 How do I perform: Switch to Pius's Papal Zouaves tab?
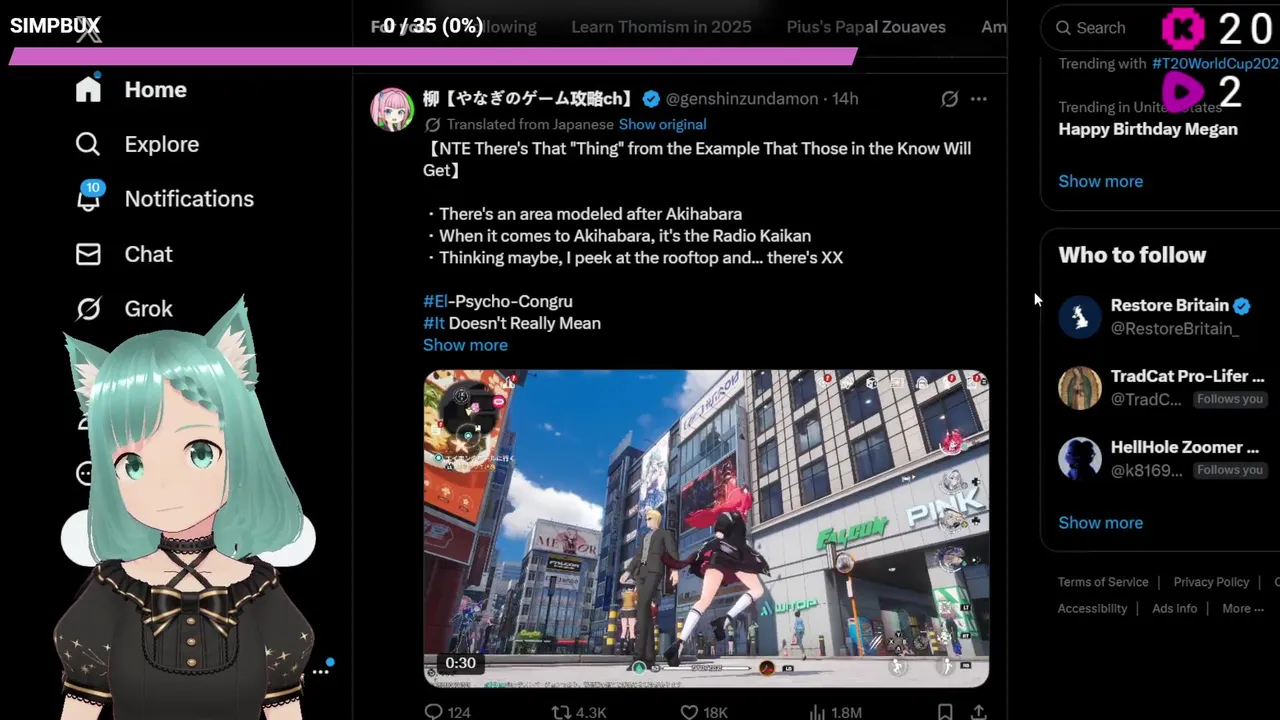866,27
